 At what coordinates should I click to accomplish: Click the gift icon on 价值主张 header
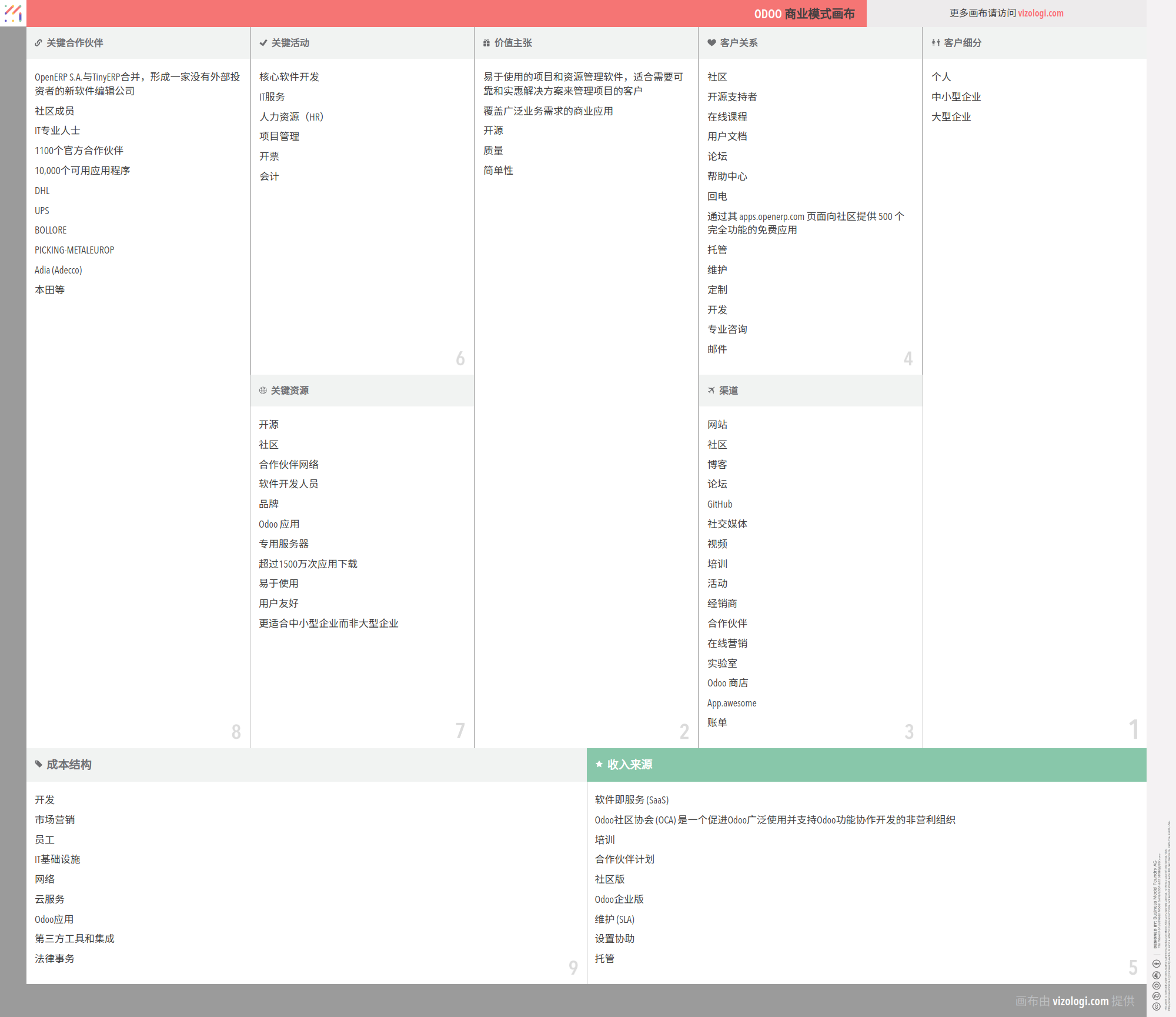(486, 42)
